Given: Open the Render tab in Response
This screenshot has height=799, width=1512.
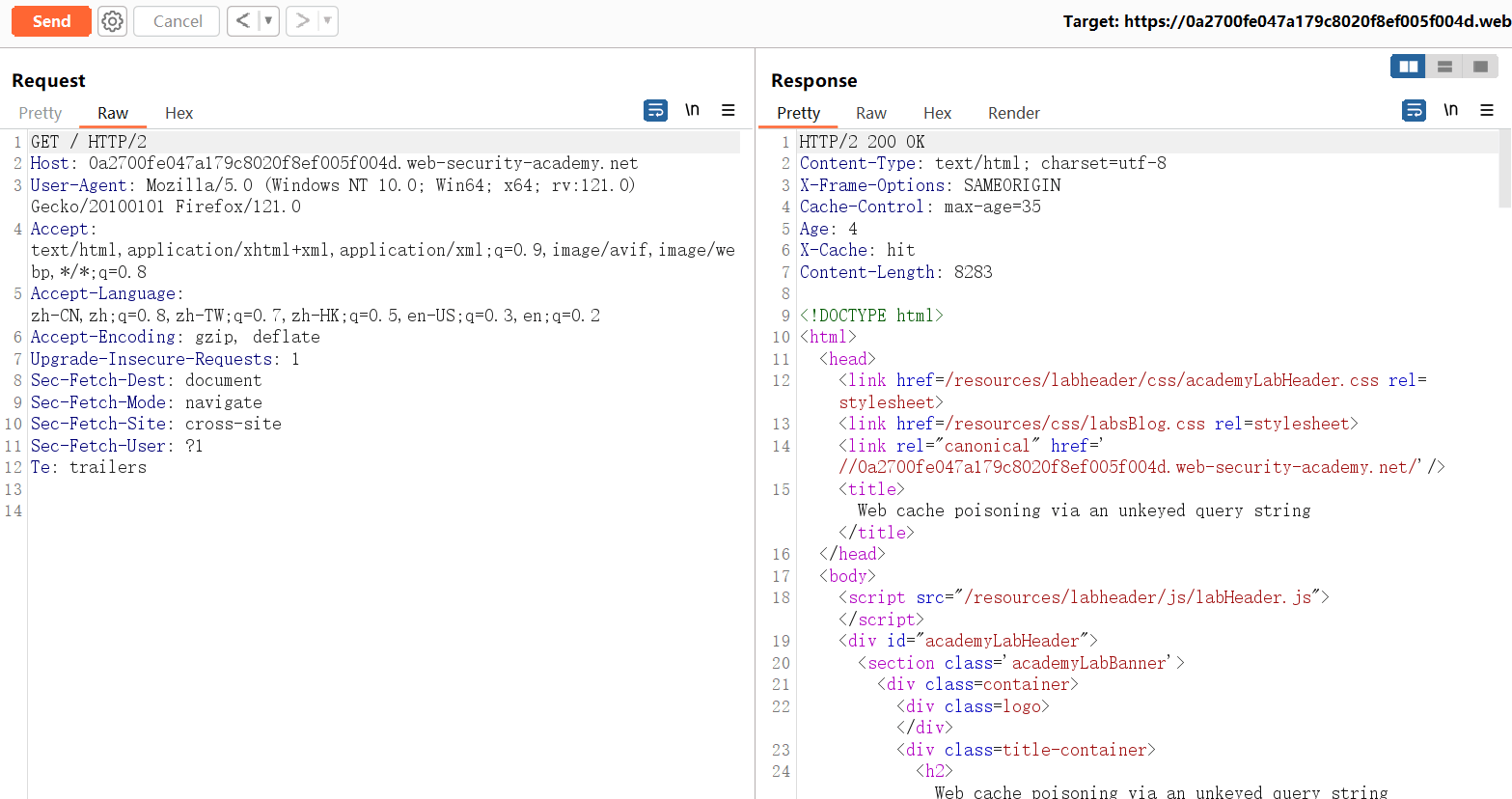Looking at the screenshot, I should 1013,113.
